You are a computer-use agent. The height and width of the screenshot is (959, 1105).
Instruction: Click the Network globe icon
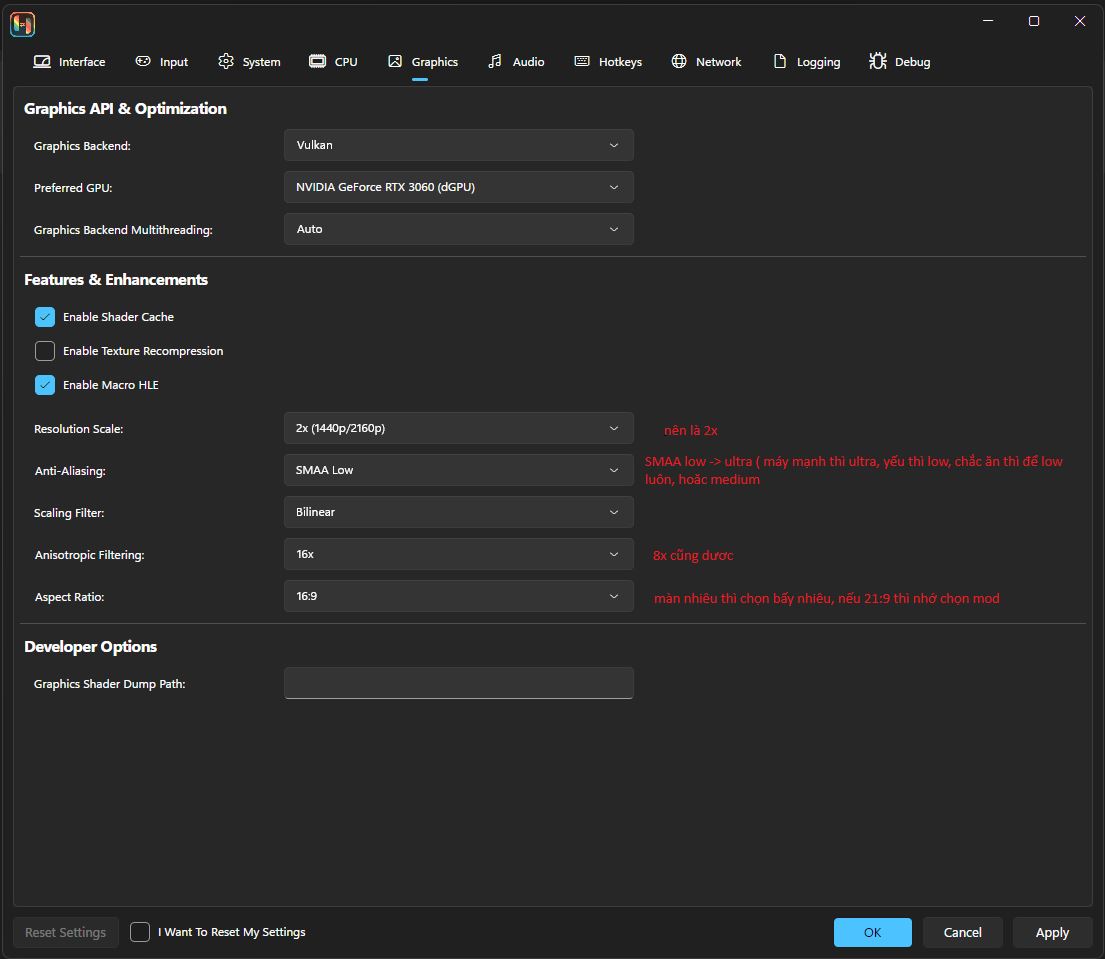pyautogui.click(x=679, y=62)
